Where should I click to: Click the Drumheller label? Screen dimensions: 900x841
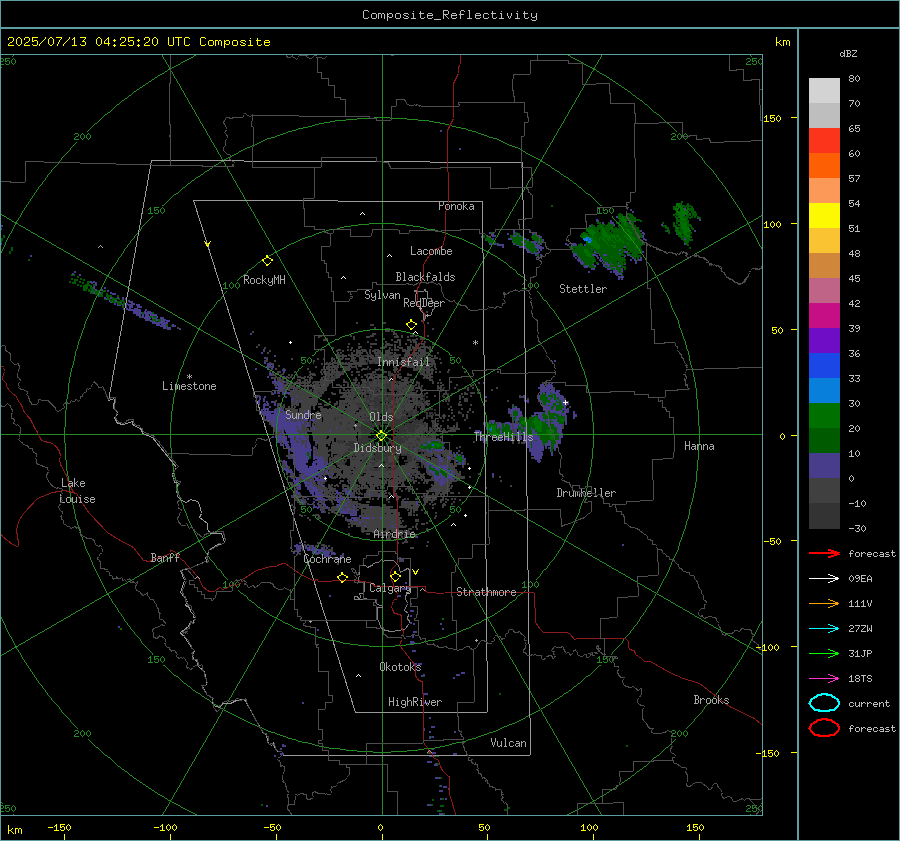tap(586, 493)
